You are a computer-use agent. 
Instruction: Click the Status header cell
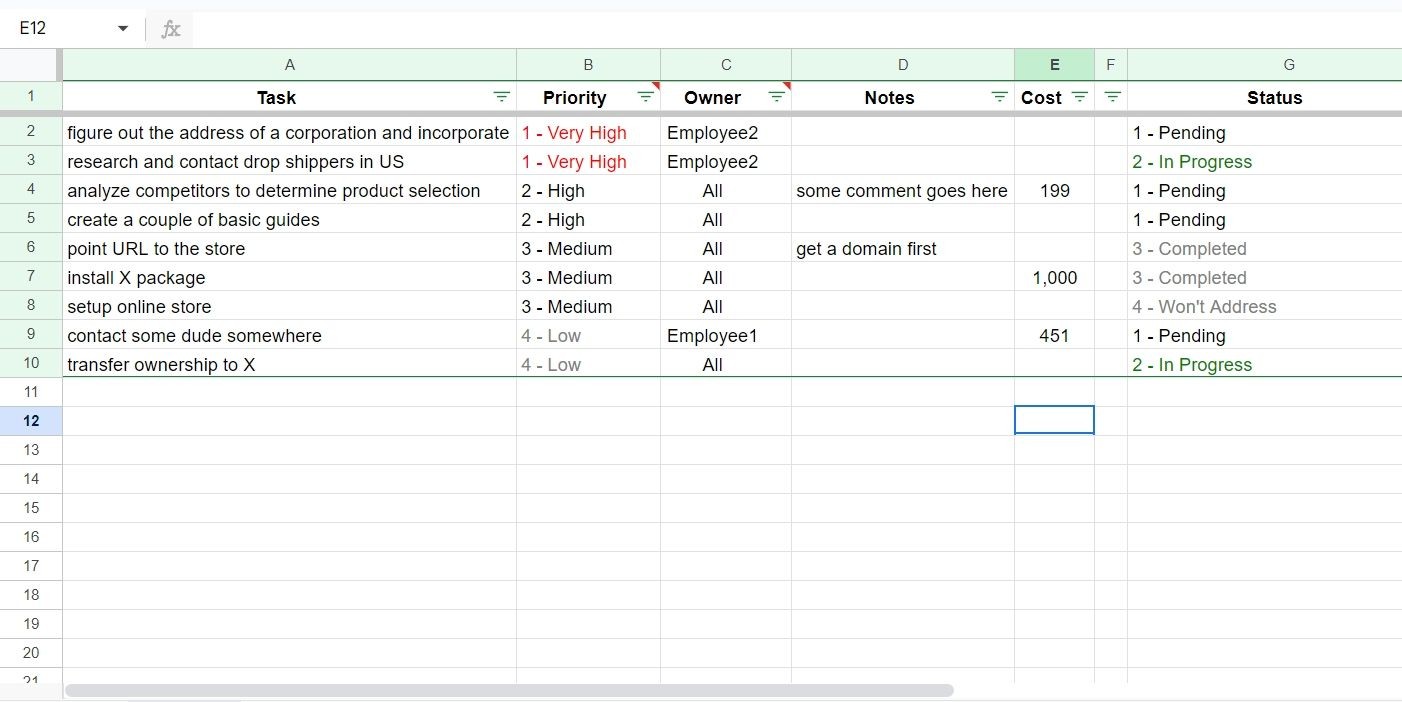pos(1265,97)
